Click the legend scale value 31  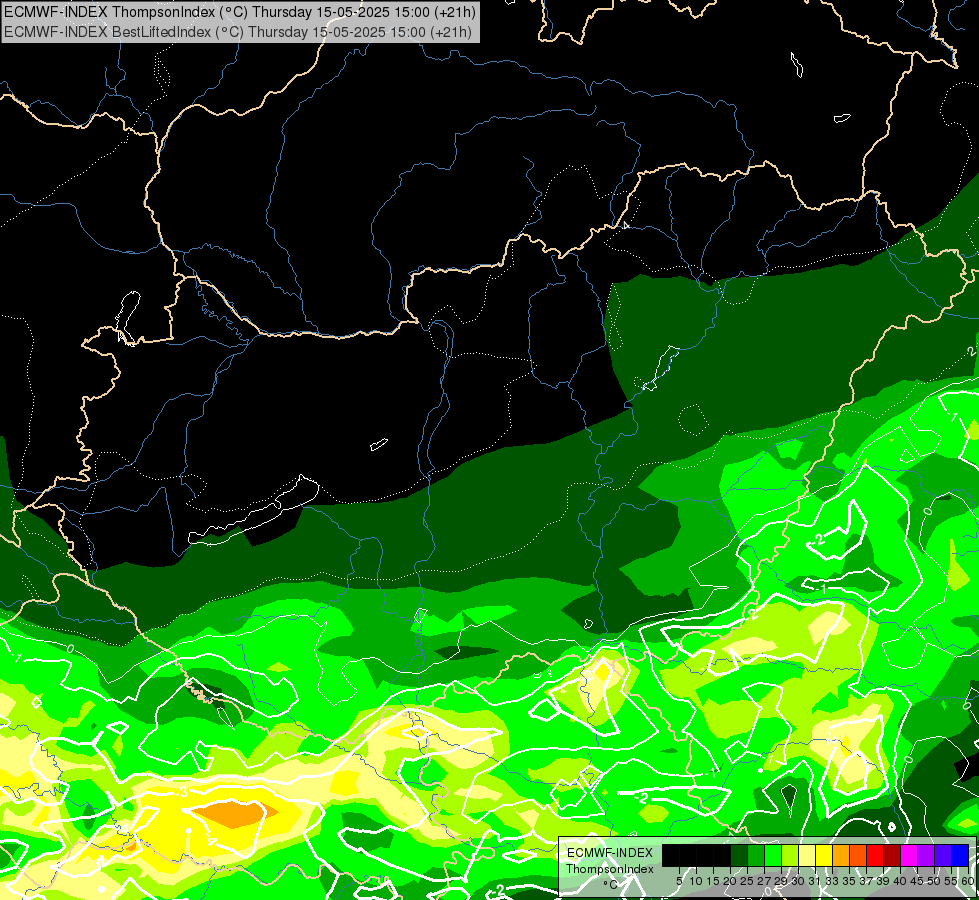(815, 881)
